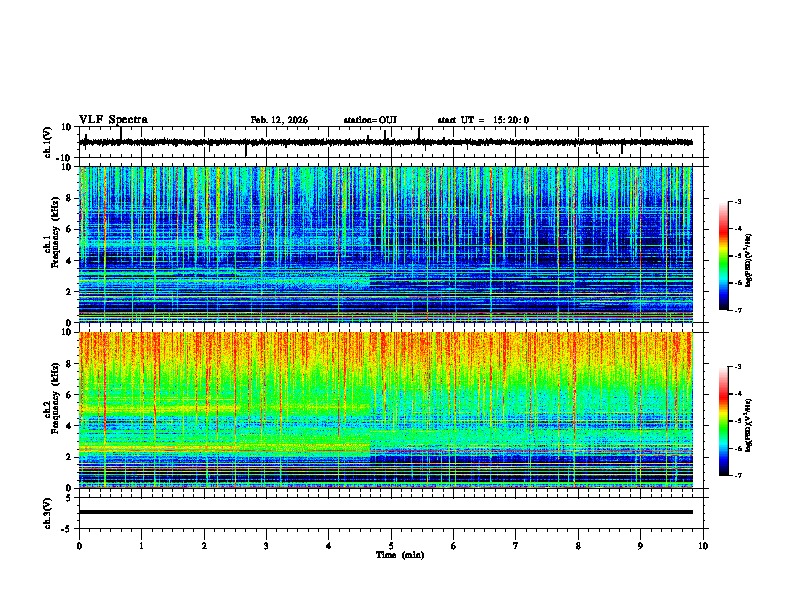Click the lower color bar log(PSD) label
Viewport: 792px width, 612px height.
pos(749,425)
